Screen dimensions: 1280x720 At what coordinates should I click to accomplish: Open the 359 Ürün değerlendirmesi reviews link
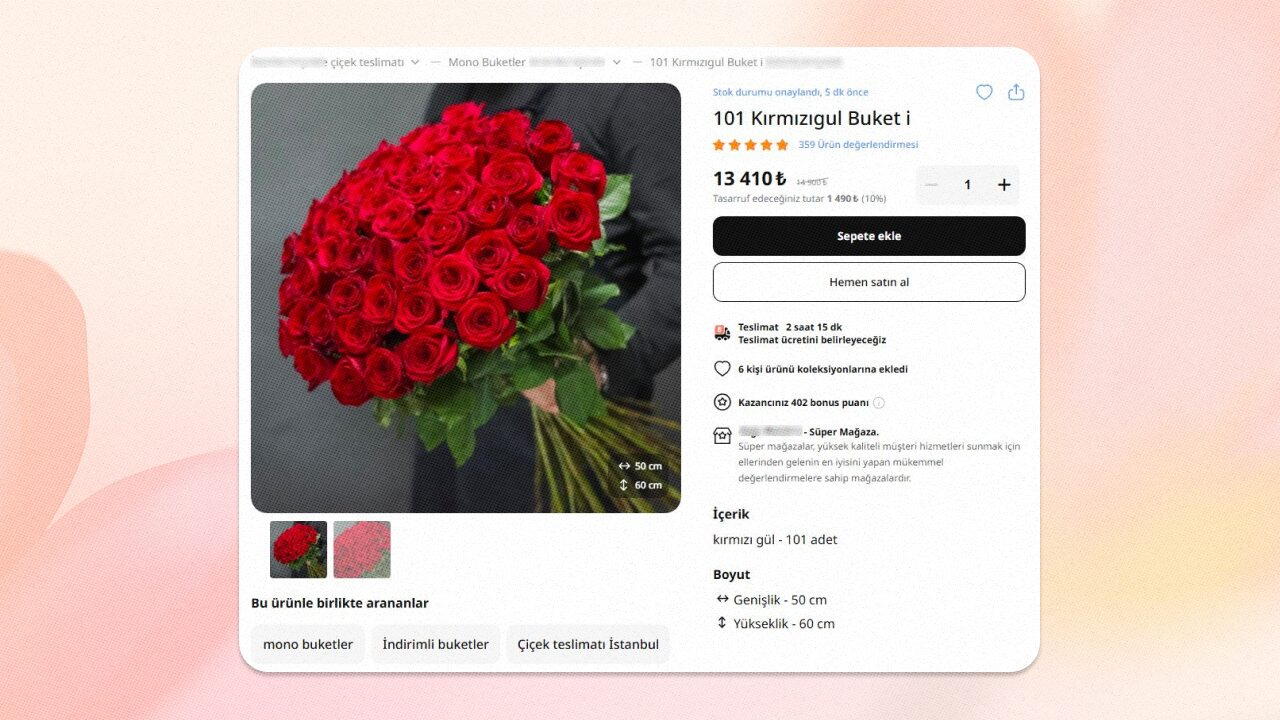pyautogui.click(x=858, y=145)
